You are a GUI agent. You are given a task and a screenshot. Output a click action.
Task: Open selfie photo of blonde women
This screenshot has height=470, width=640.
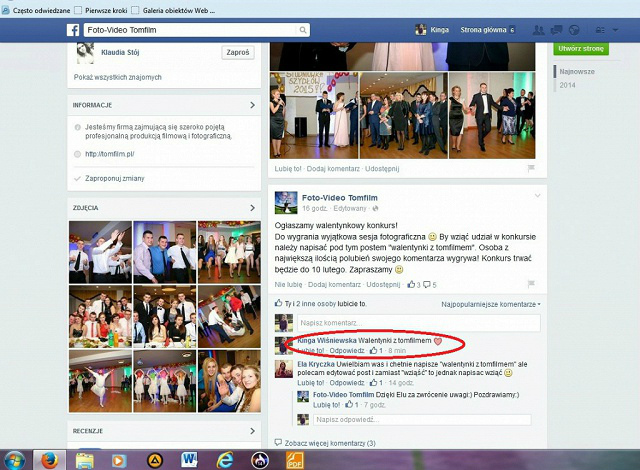229,381
